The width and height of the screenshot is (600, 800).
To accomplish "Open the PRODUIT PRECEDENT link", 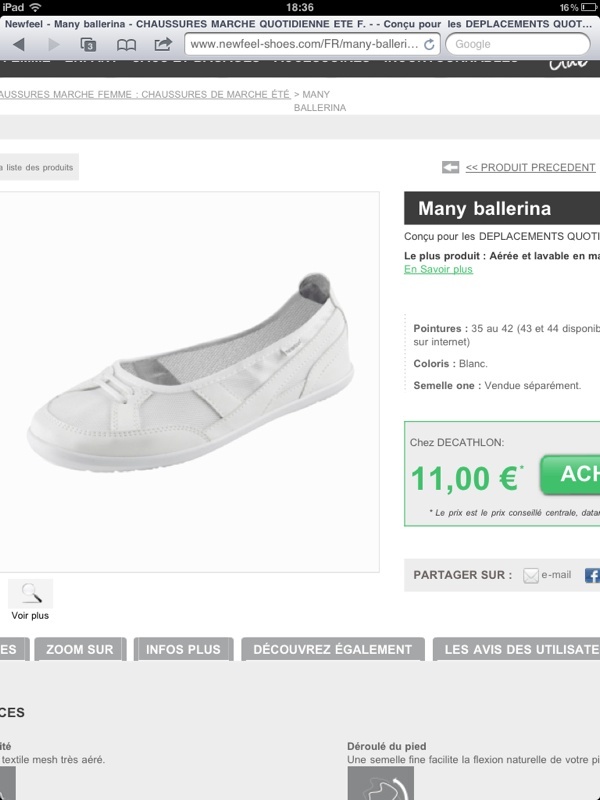I will coord(530,167).
